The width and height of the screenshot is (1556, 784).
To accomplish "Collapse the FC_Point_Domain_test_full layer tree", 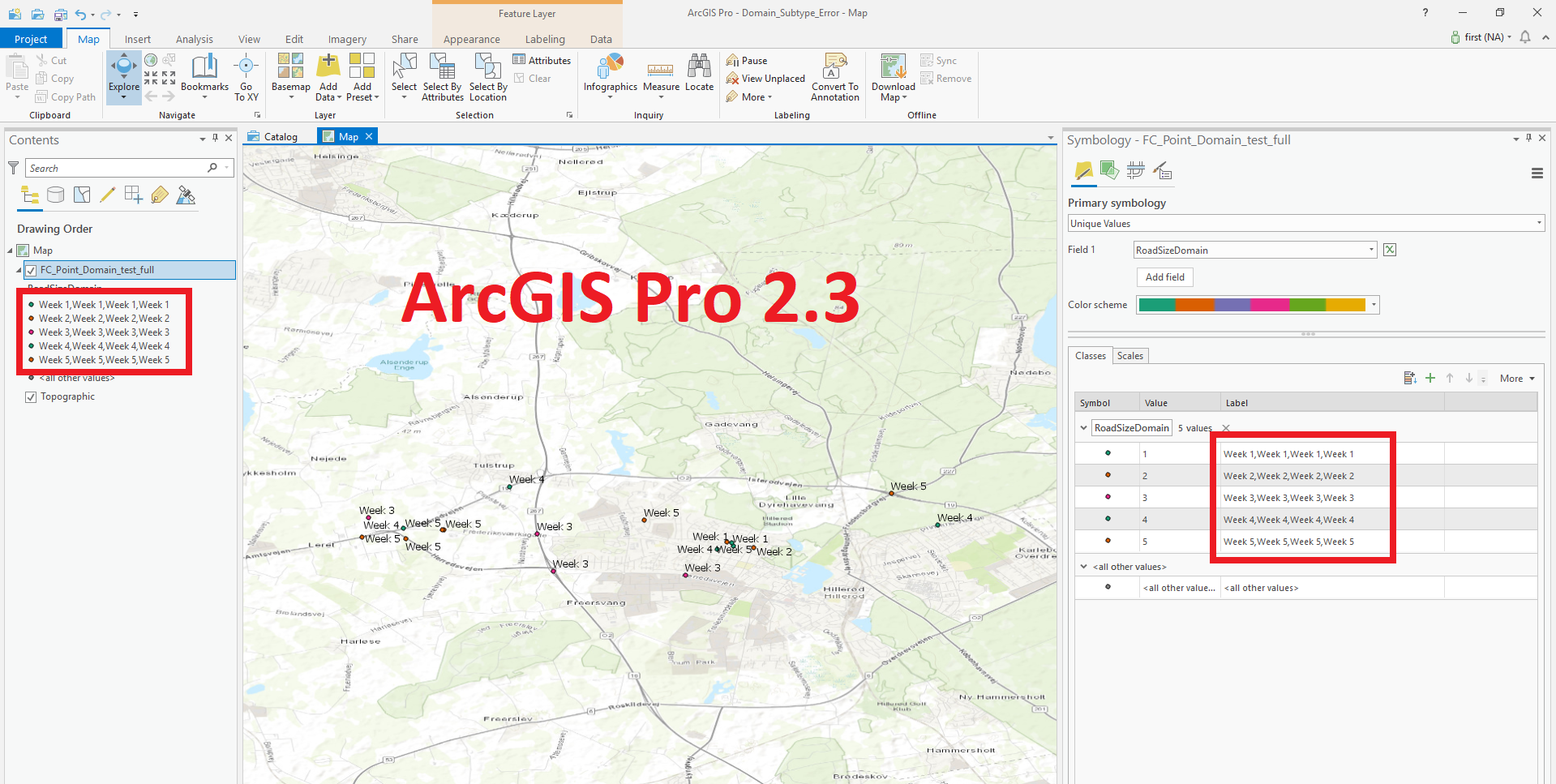I will [19, 270].
